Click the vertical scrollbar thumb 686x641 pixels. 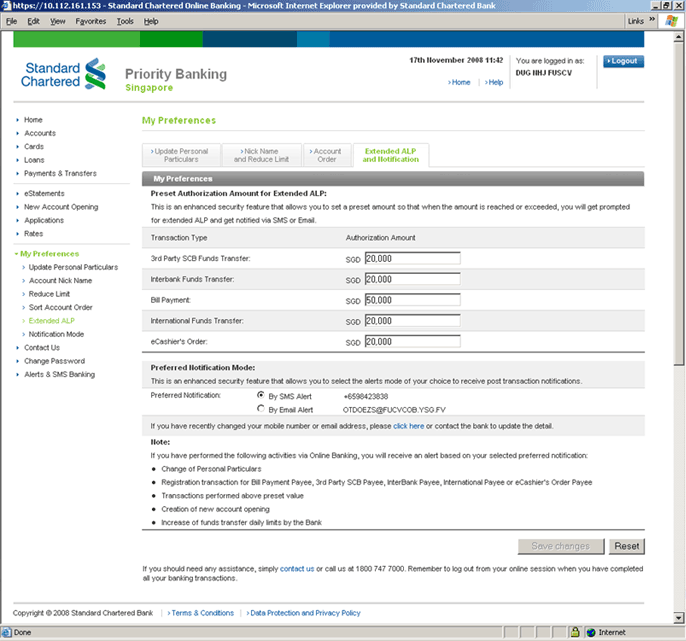click(679, 203)
